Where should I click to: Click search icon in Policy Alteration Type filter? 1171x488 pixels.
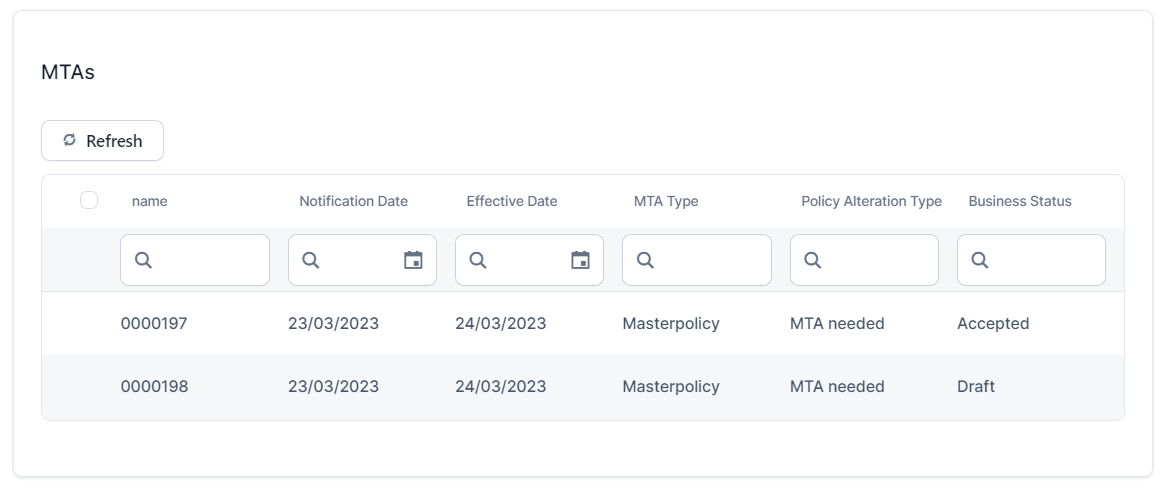[x=813, y=260]
